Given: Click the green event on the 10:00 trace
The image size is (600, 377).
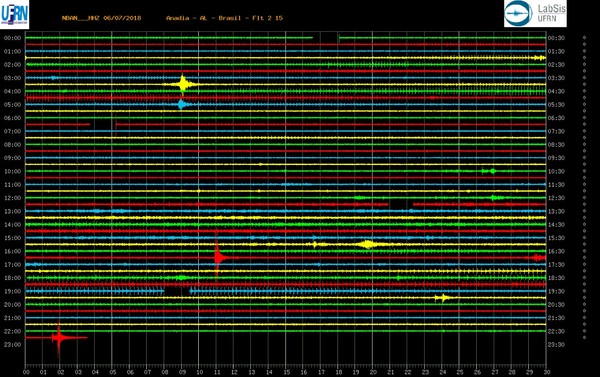Looking at the screenshot, I should 490,171.
